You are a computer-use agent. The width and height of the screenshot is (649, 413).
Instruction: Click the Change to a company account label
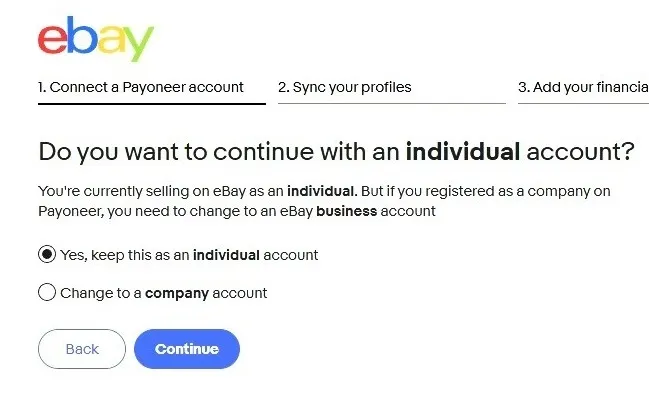click(x=164, y=293)
